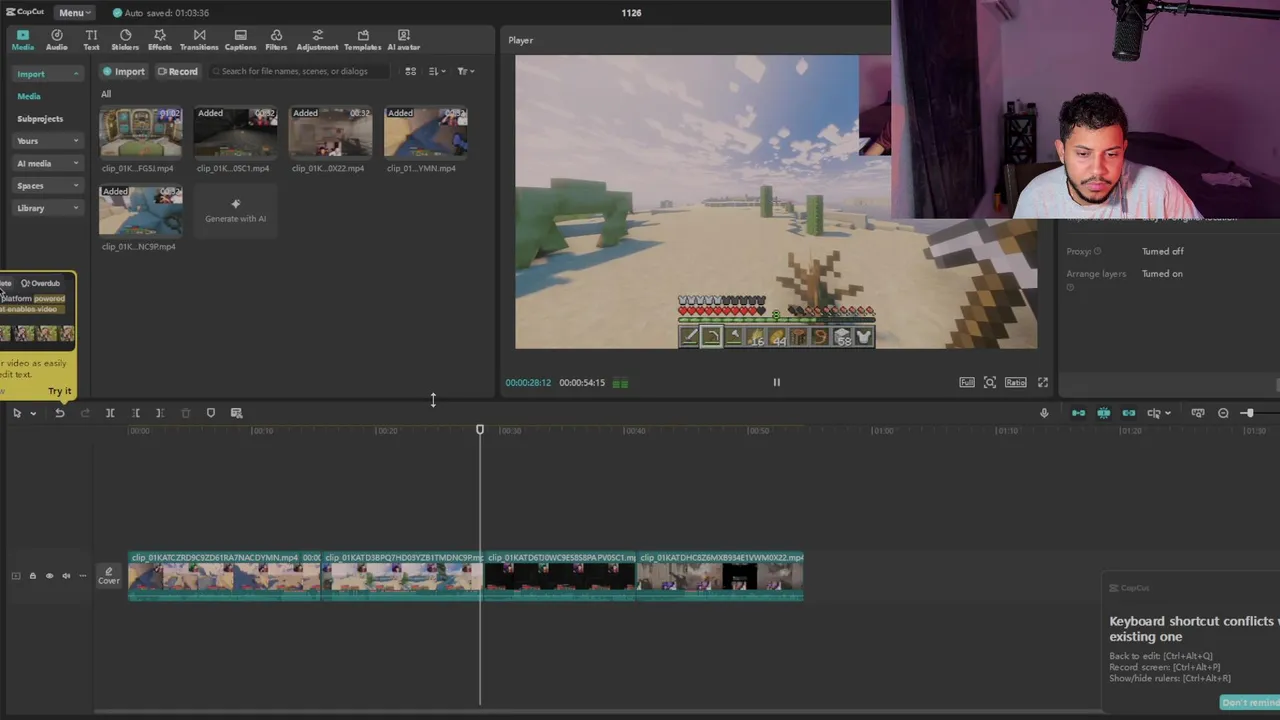The height and width of the screenshot is (720, 1280).
Task: Click the playhead marker on timeline ruler
Action: (x=480, y=430)
